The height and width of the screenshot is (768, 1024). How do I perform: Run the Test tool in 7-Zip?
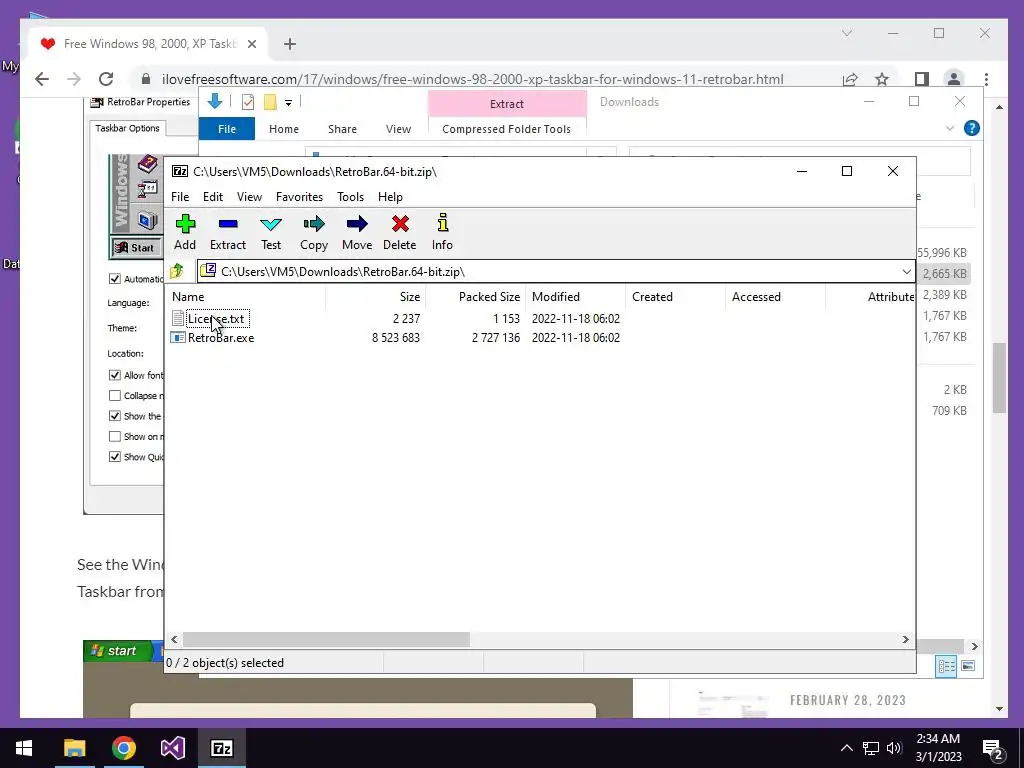271,225
